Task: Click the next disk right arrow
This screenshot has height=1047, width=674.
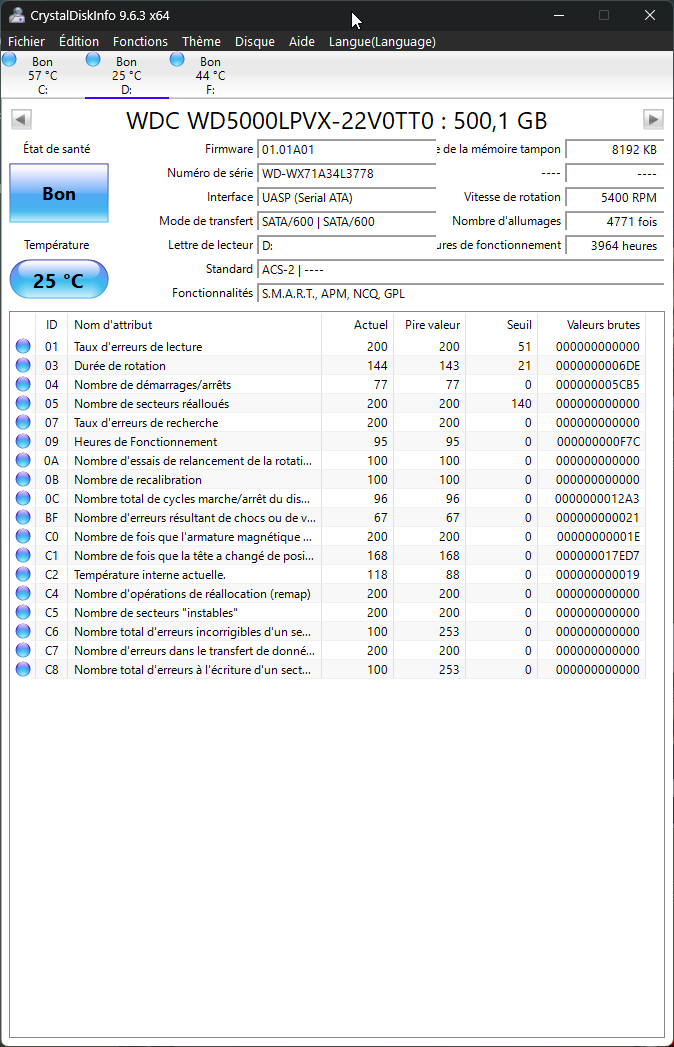Action: (x=653, y=120)
